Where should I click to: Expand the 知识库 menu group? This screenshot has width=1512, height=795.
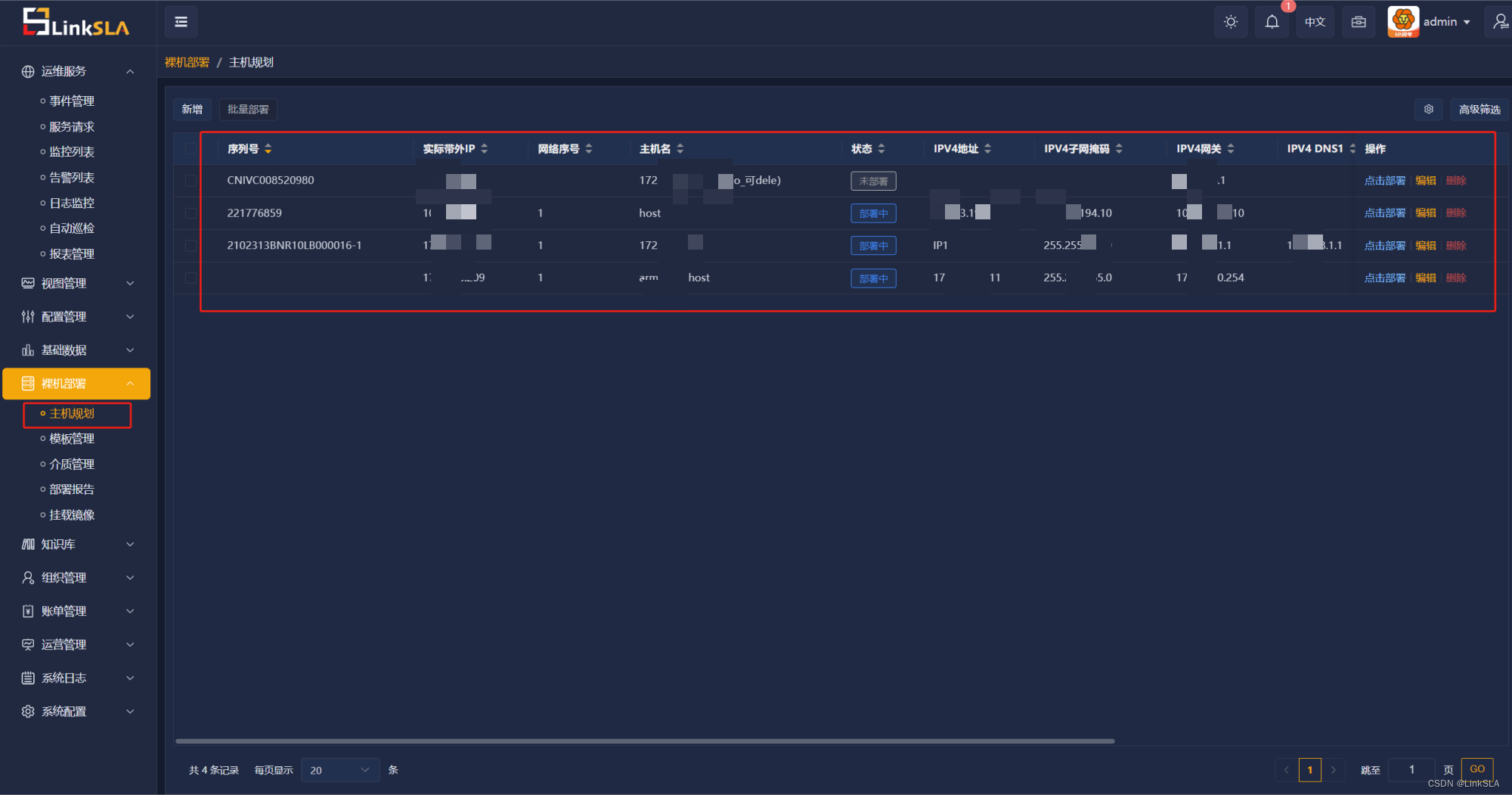pyautogui.click(x=130, y=544)
